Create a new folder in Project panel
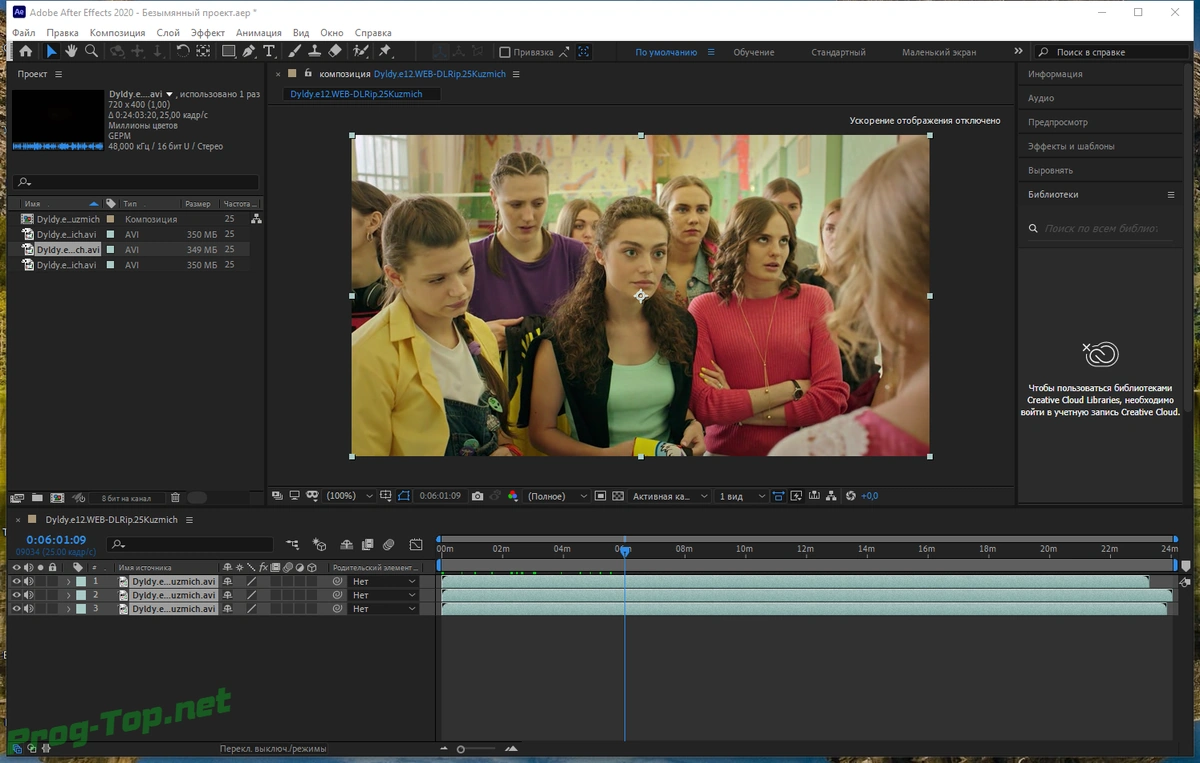 coord(37,497)
